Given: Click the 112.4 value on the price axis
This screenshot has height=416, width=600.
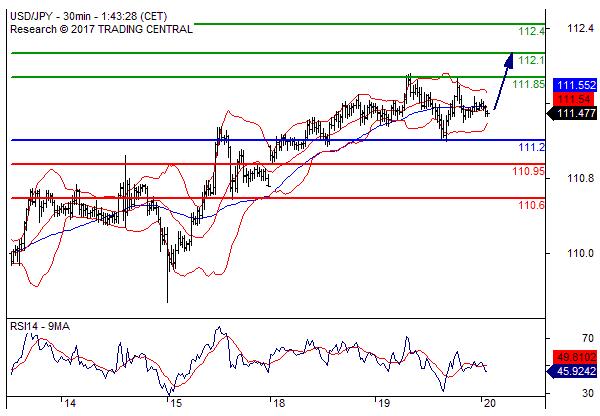Looking at the screenshot, I should pyautogui.click(x=581, y=28).
